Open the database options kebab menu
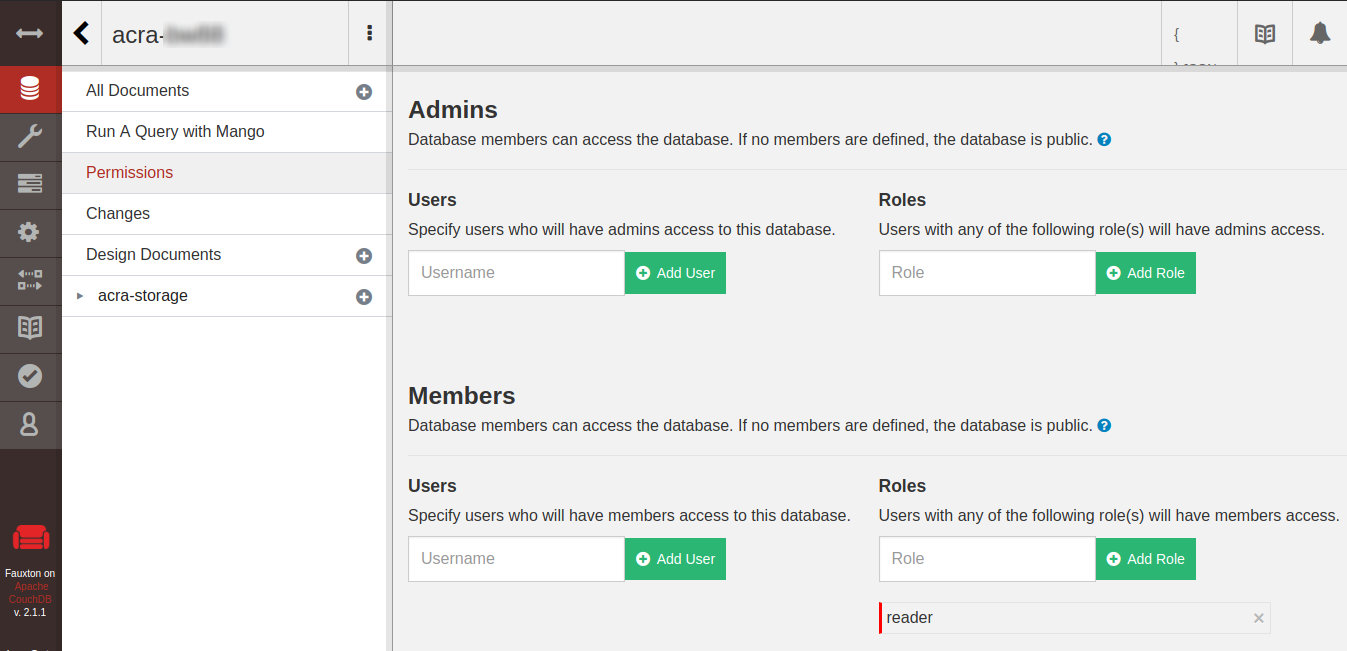The height and width of the screenshot is (651, 1347). [369, 33]
